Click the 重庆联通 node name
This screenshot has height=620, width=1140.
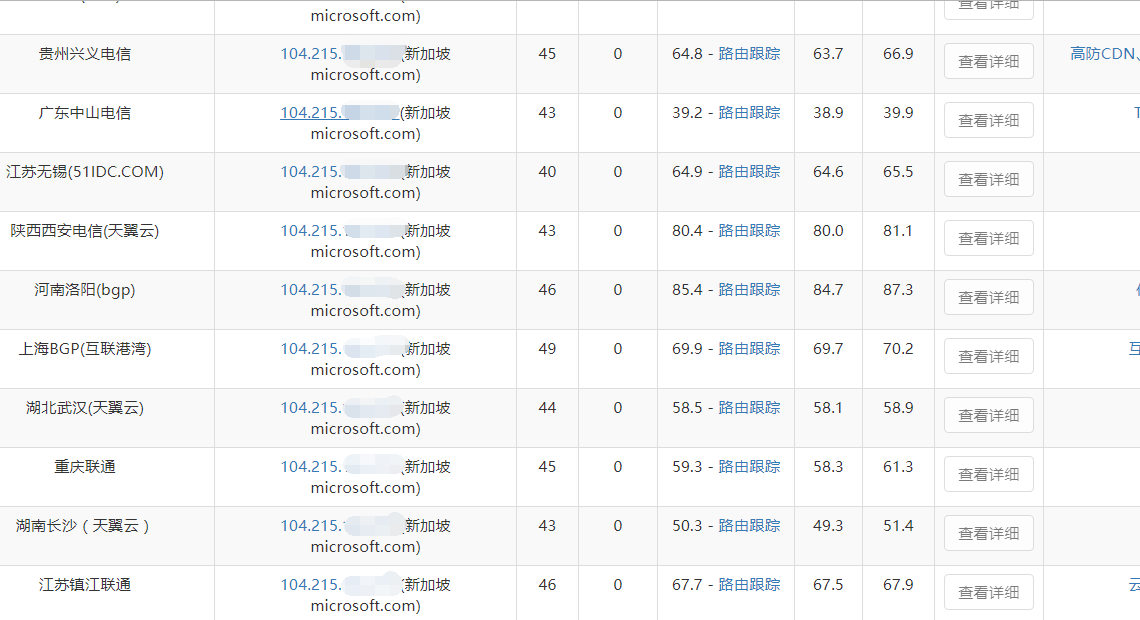point(84,466)
